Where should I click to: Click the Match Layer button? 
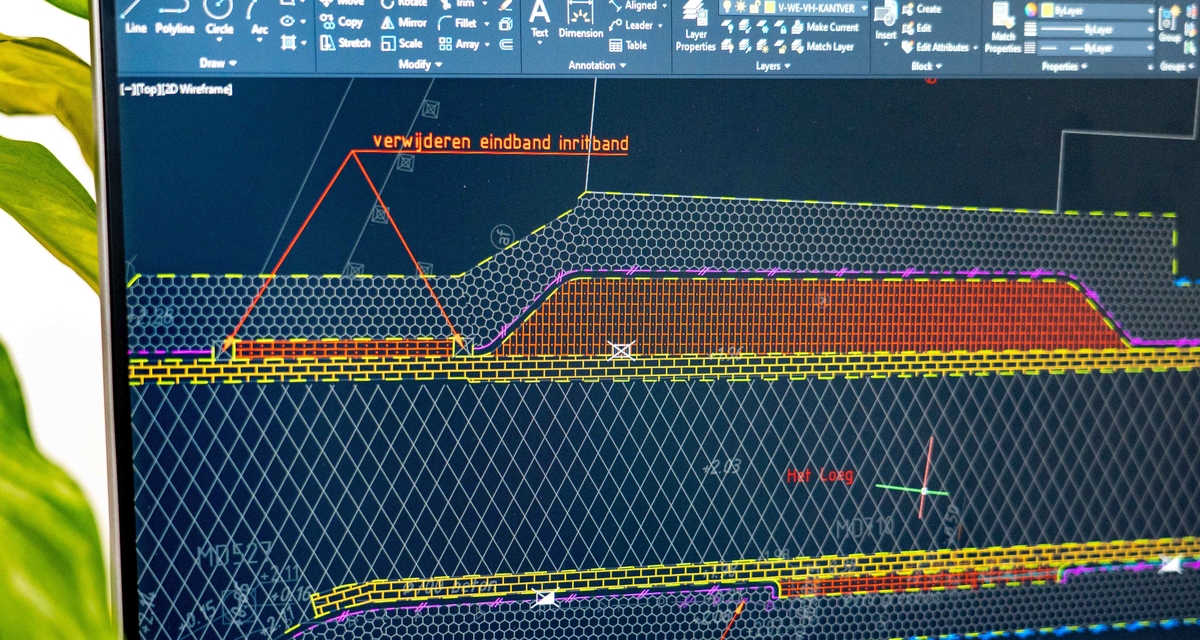(823, 47)
